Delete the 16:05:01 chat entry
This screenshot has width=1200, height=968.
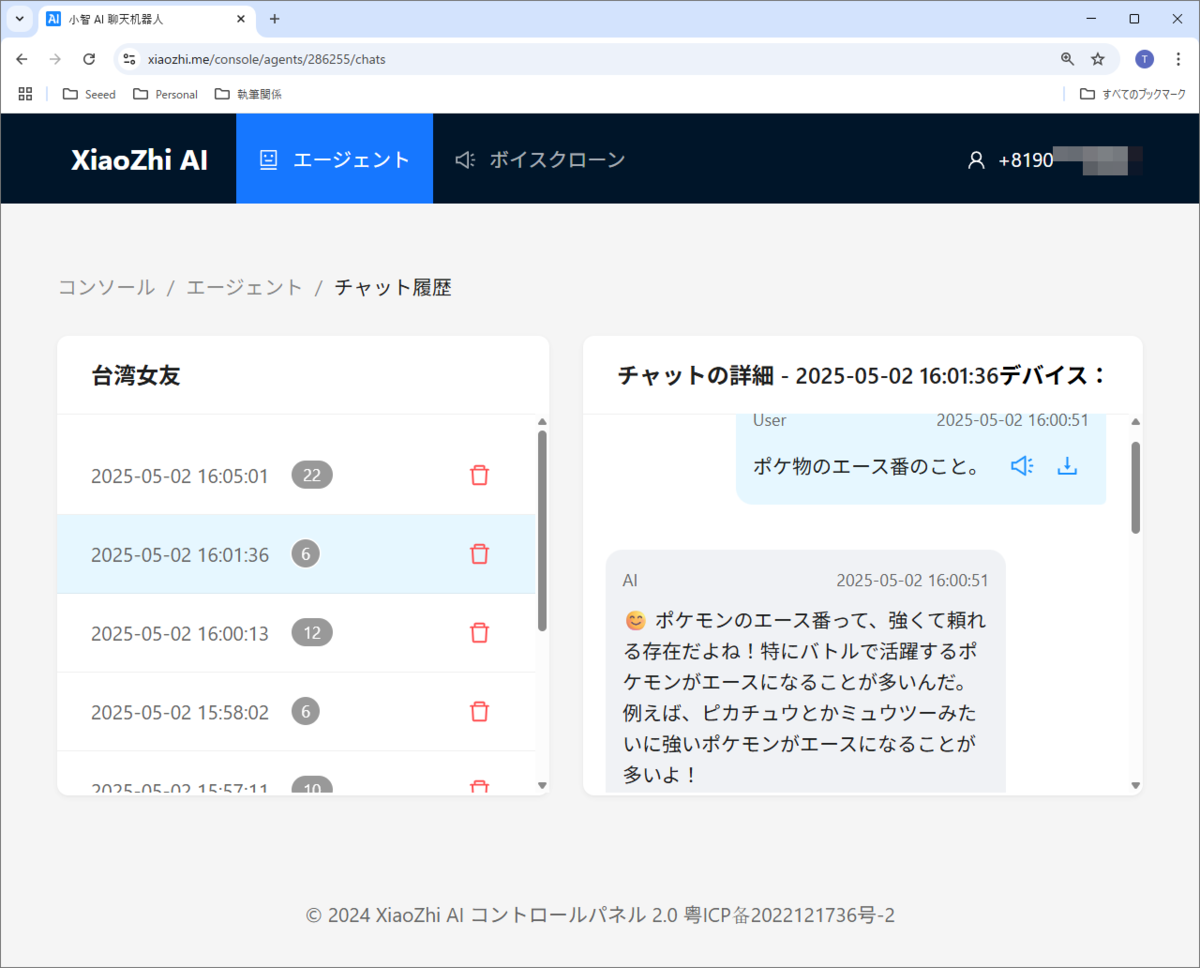coord(480,475)
